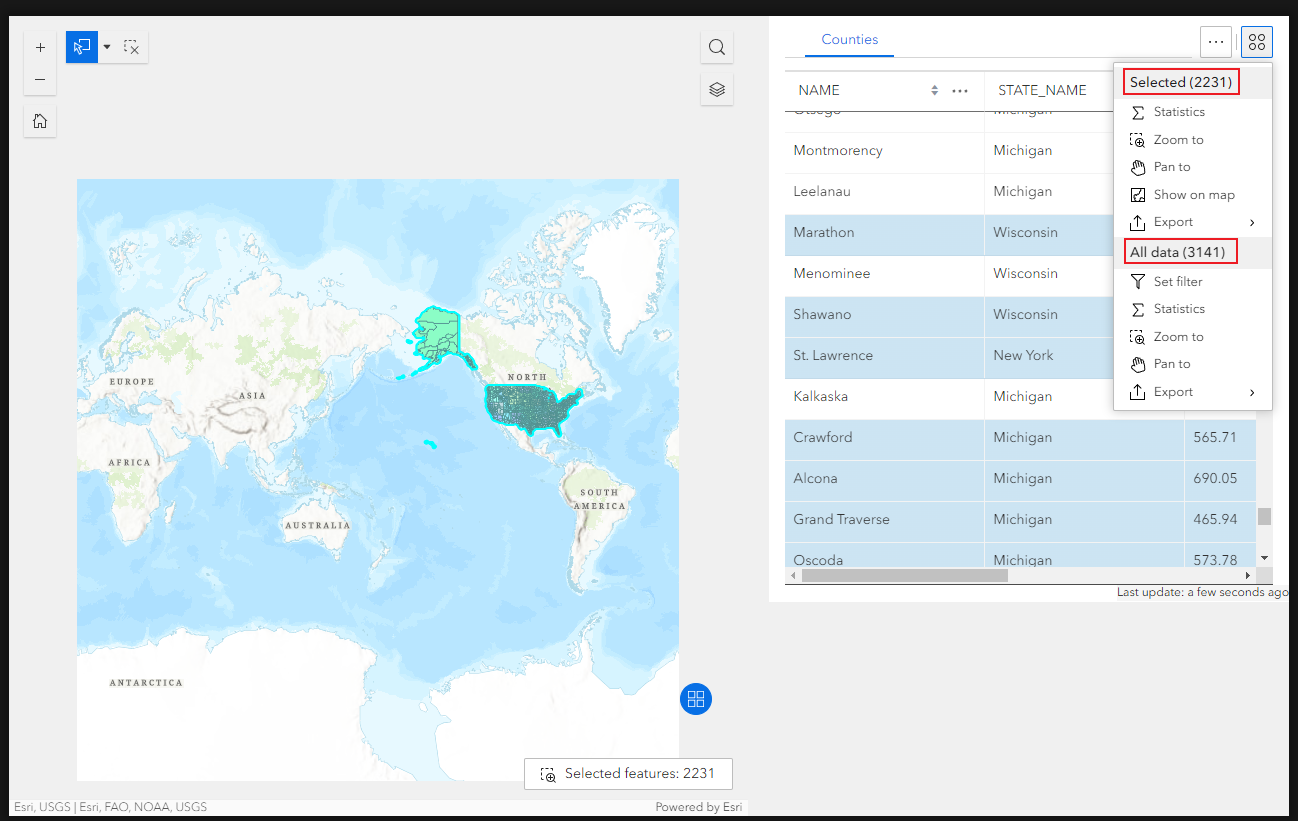Open the selection tool dropdown arrow
The image size is (1298, 821).
(x=106, y=47)
